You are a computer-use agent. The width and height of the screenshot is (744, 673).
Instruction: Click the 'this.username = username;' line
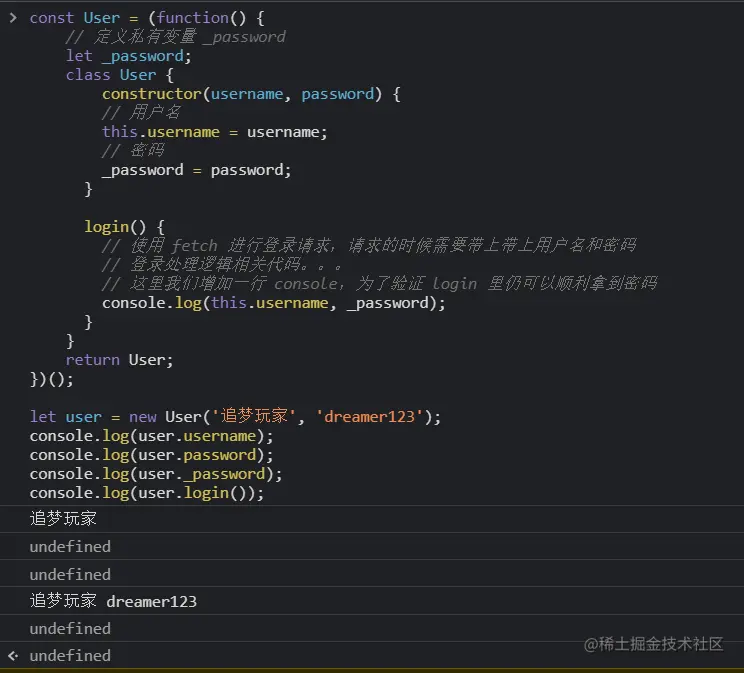click(215, 132)
